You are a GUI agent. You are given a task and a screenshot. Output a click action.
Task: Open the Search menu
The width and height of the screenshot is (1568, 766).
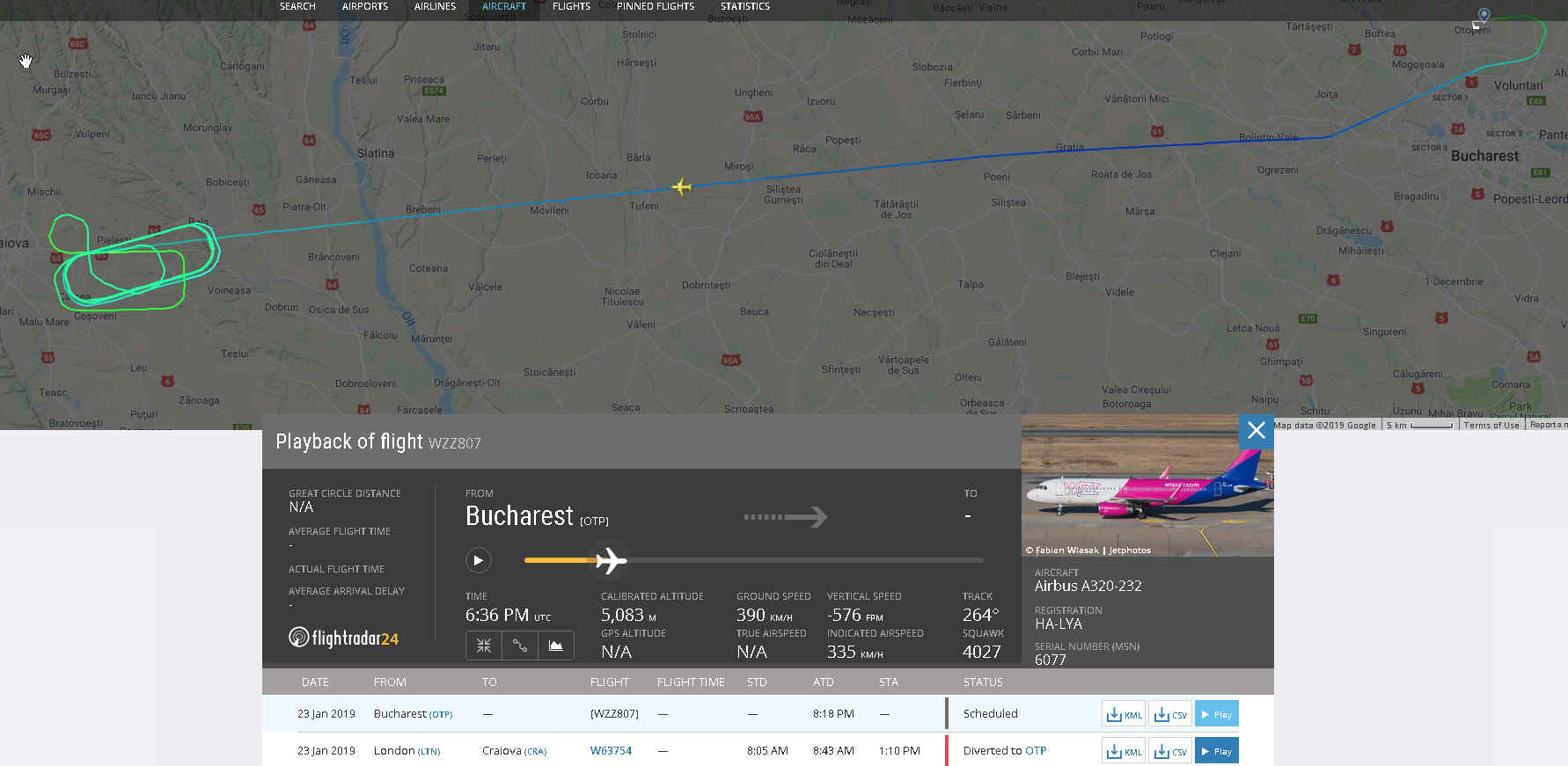(x=297, y=6)
